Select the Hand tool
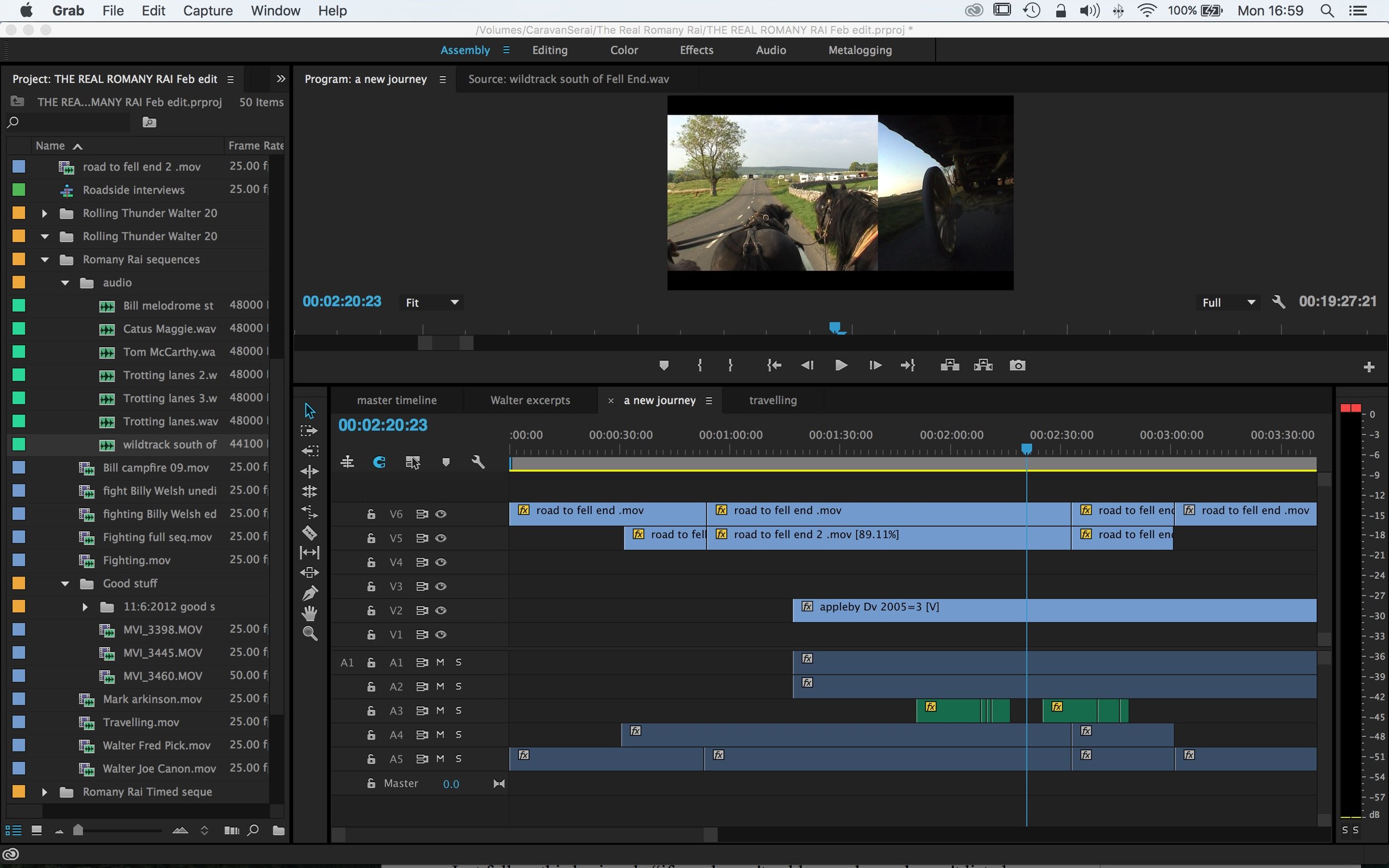 coord(309,613)
